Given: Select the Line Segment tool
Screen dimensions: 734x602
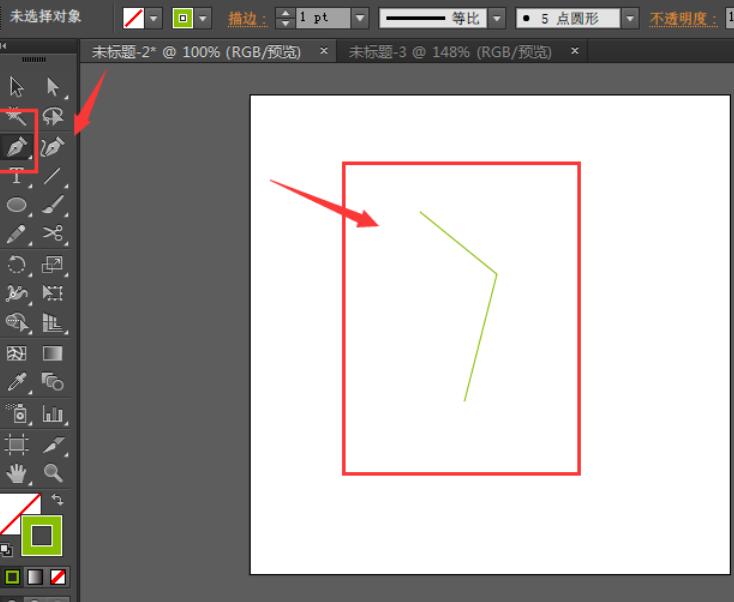Looking at the screenshot, I should [52, 177].
